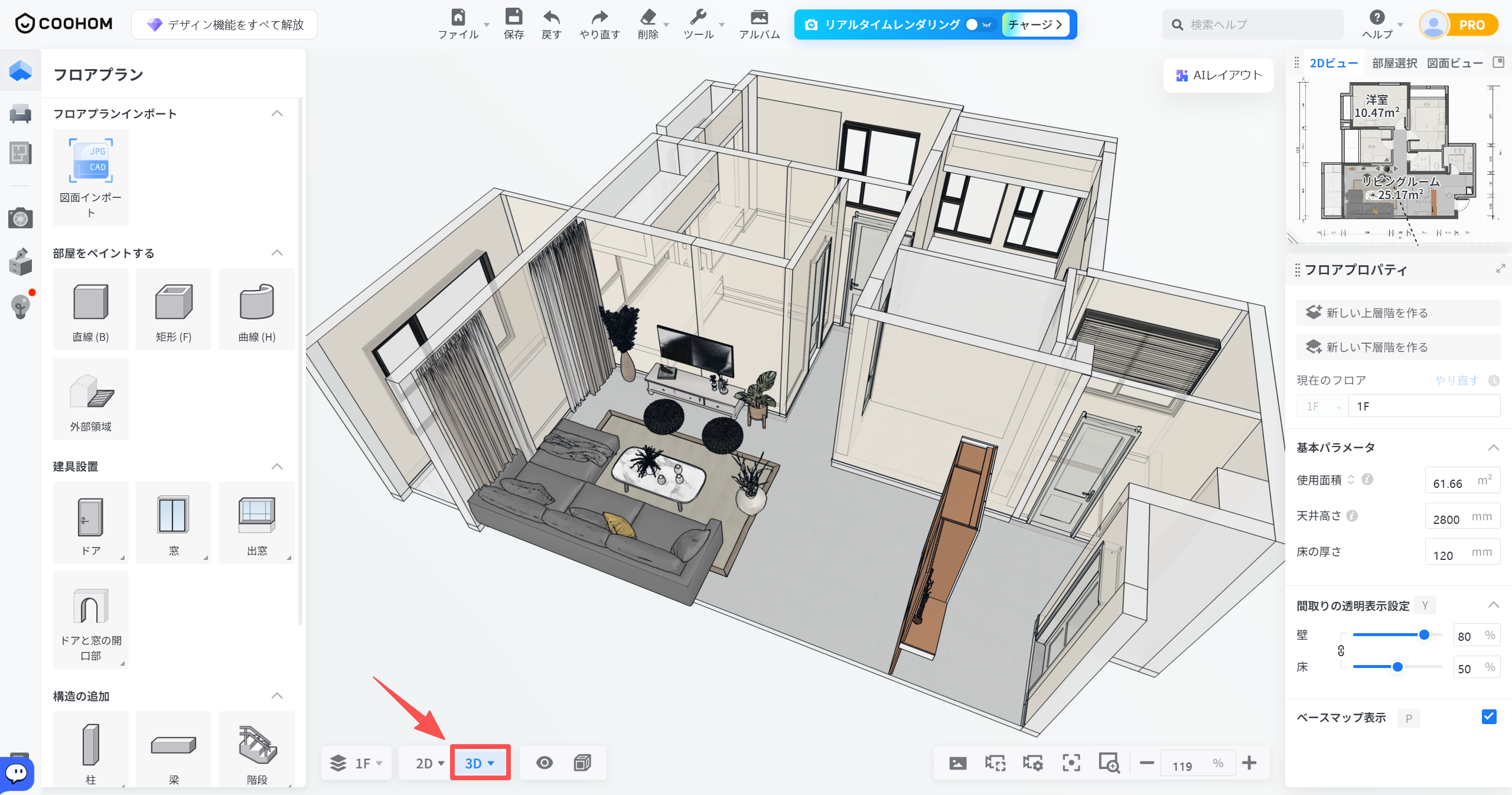
Task: Collapse the 間取りの透明表示設定 section
Action: point(1494,605)
